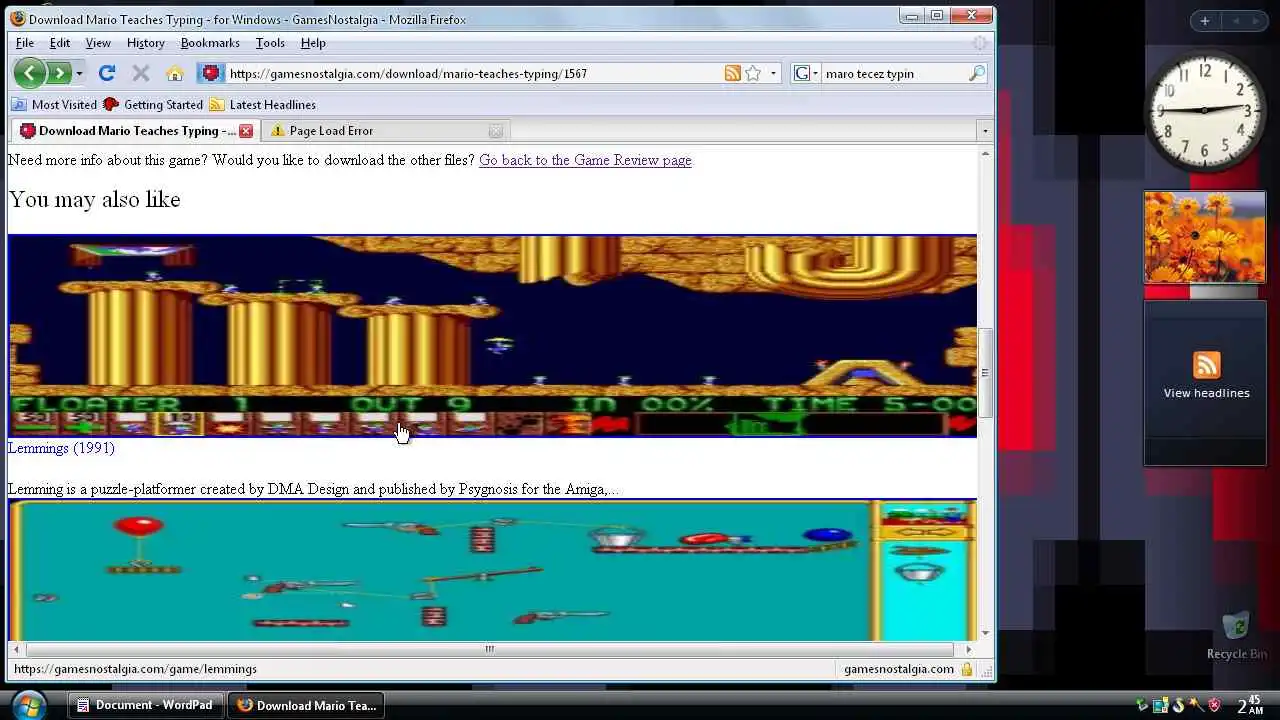Go to the Home page icon
The height and width of the screenshot is (720, 1280).
click(x=175, y=73)
